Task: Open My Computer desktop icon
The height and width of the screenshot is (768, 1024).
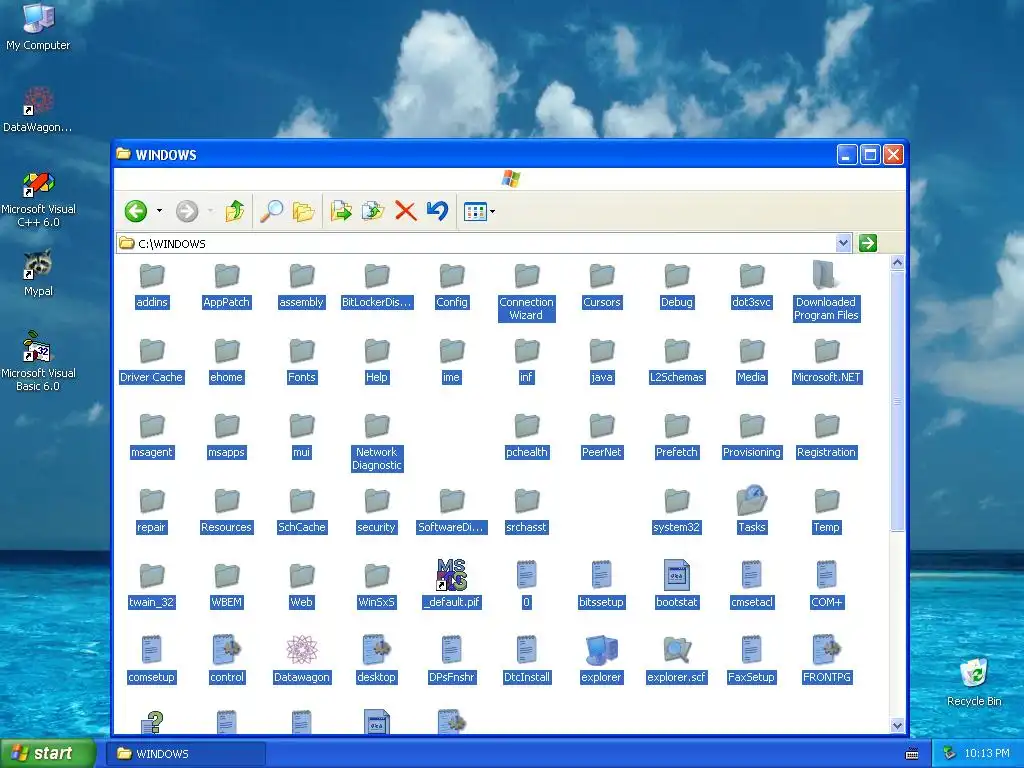Action: point(38,26)
